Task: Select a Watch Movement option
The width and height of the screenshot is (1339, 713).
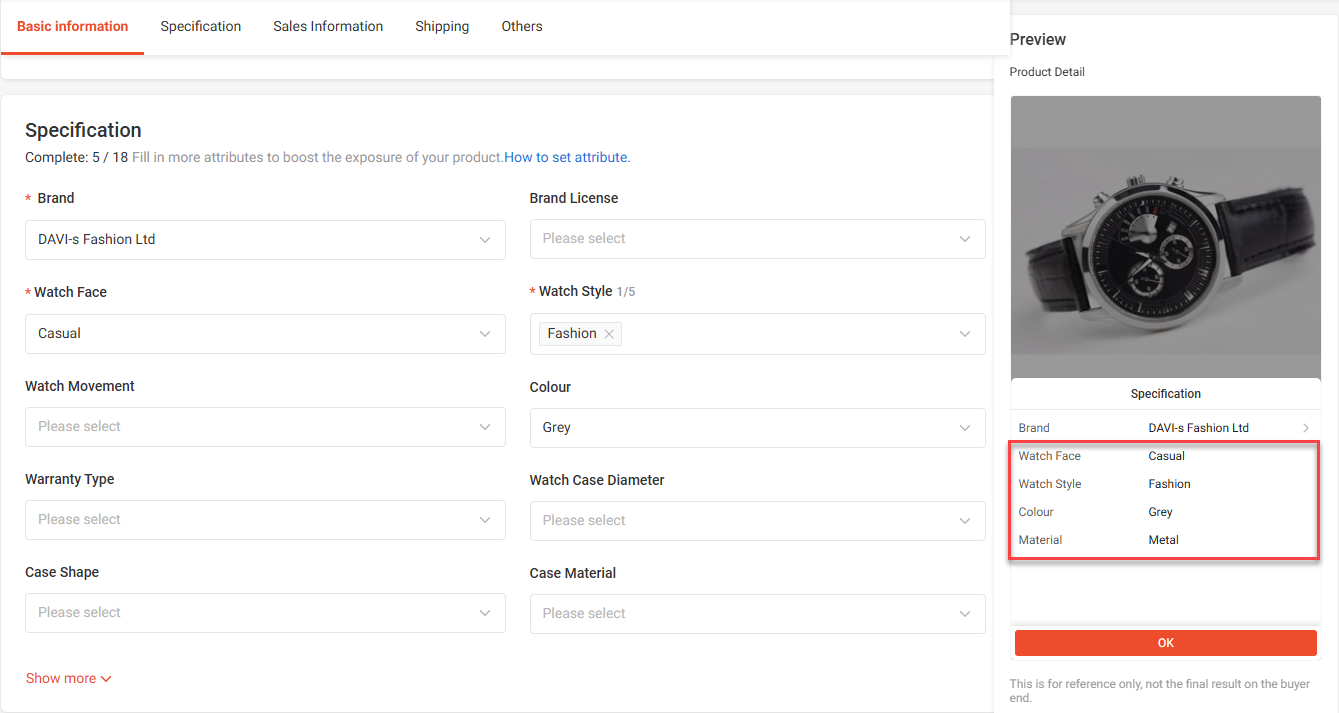Action: coord(265,427)
